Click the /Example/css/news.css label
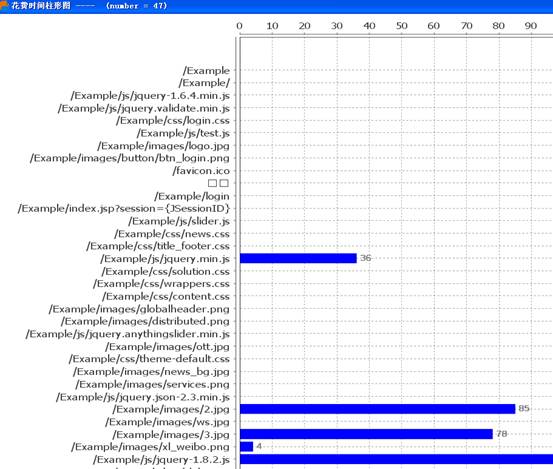This screenshot has width=553, height=469. click(x=172, y=234)
